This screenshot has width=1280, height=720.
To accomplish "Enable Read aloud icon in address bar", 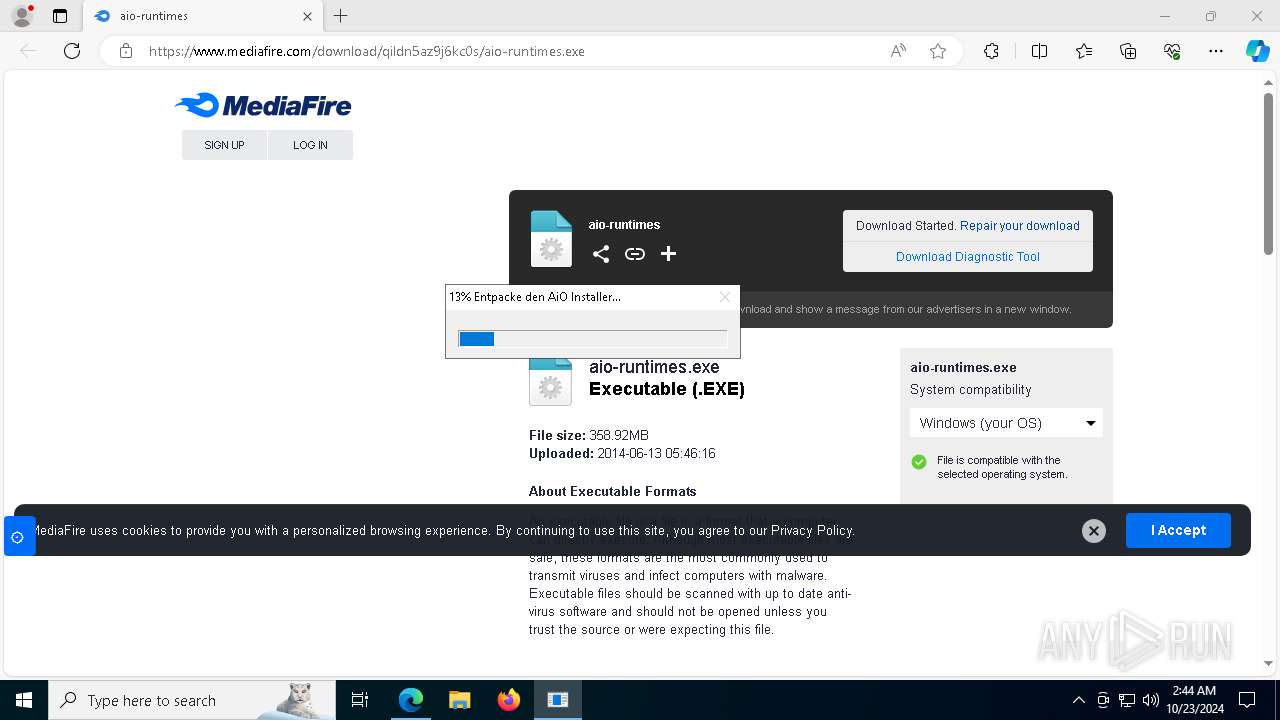I will pyautogui.click(x=898, y=51).
